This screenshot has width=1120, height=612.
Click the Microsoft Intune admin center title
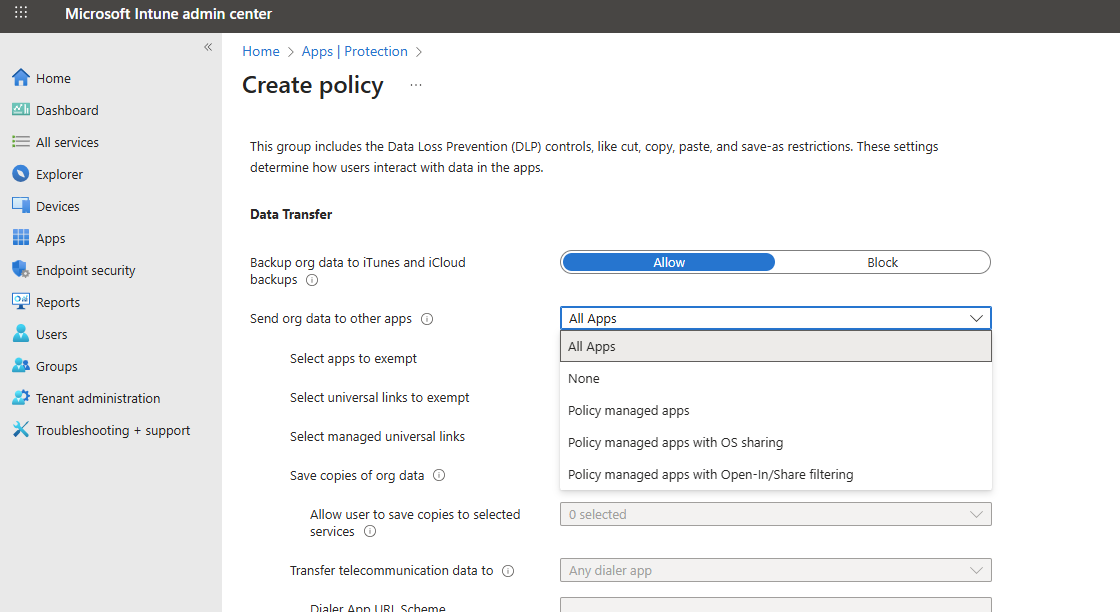(x=169, y=14)
